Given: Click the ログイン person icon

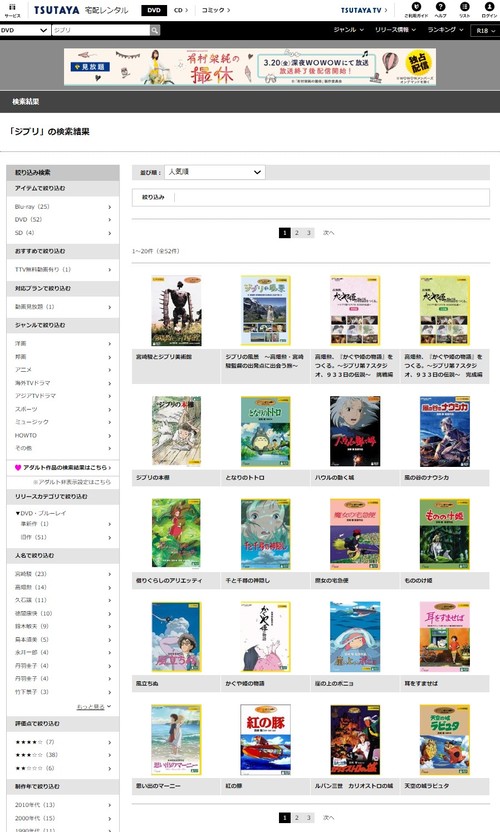Looking at the screenshot, I should point(489,10).
